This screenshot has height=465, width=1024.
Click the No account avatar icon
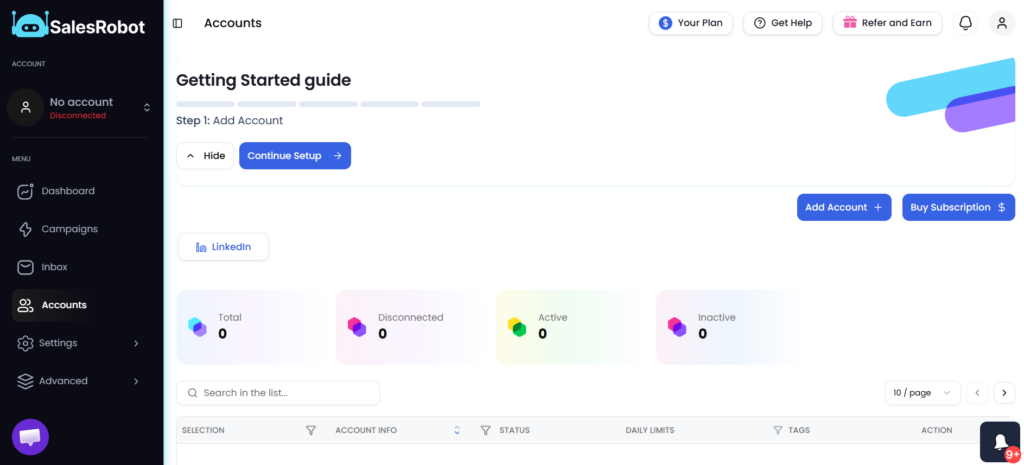[x=25, y=107]
